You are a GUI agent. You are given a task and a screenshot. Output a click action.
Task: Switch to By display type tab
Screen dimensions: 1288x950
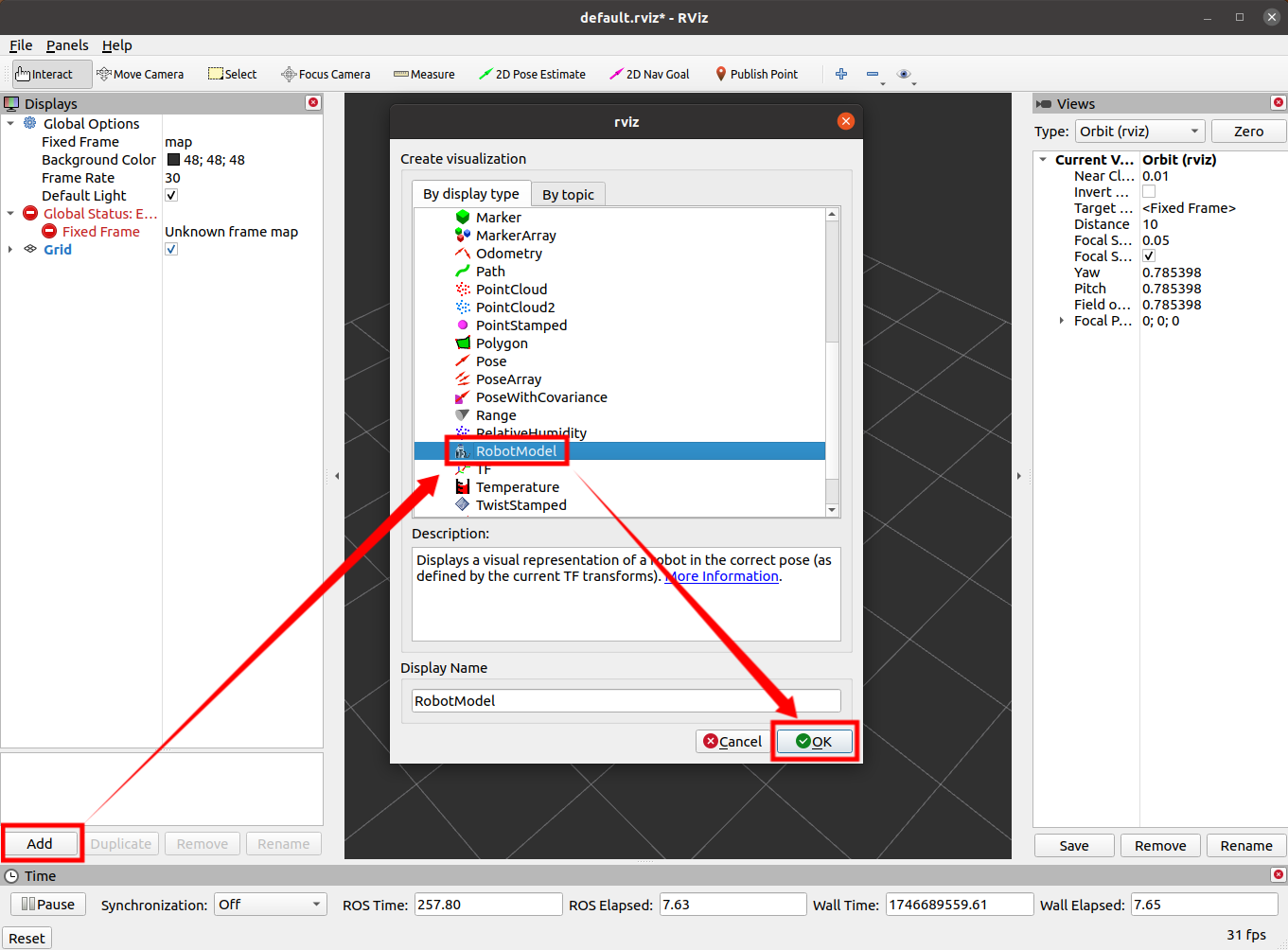471,194
